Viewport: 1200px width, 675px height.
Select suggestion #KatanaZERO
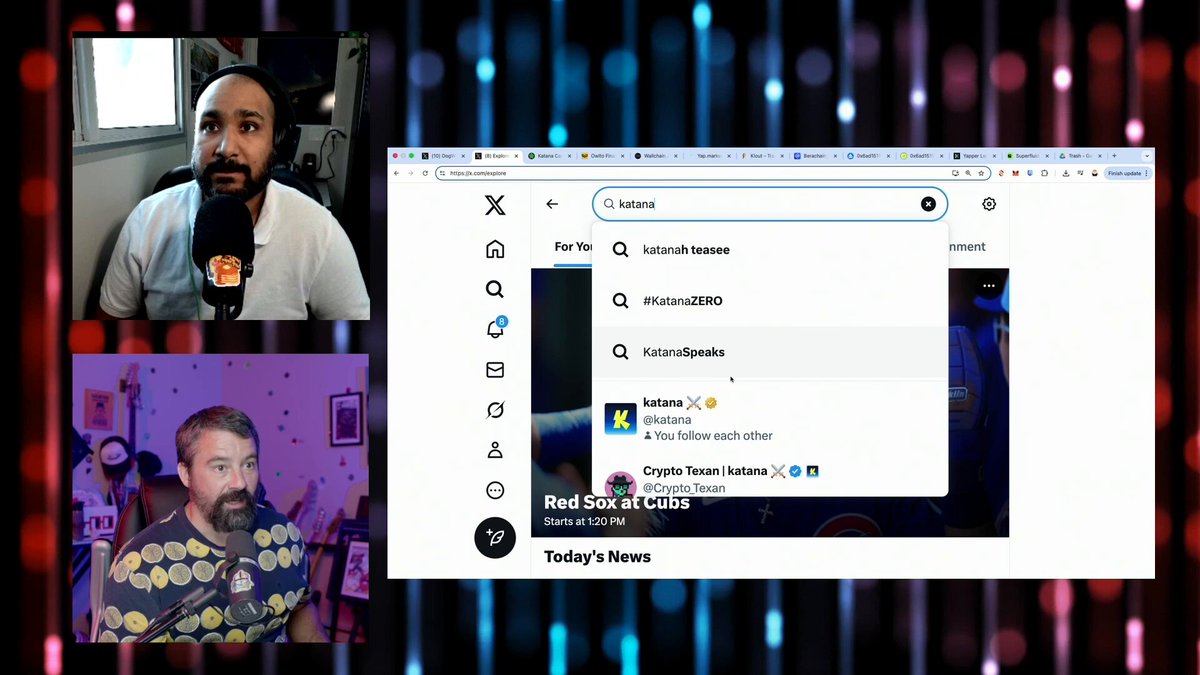(770, 301)
